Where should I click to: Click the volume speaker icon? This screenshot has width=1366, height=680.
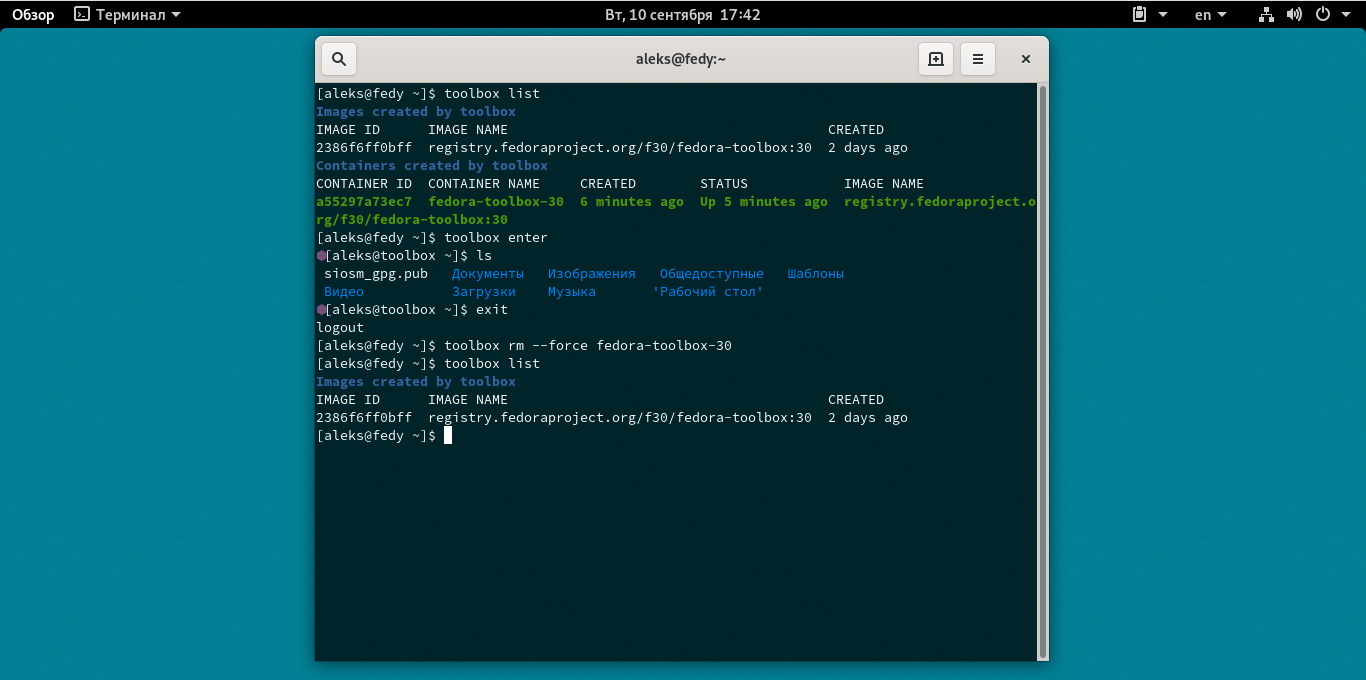coord(1294,15)
